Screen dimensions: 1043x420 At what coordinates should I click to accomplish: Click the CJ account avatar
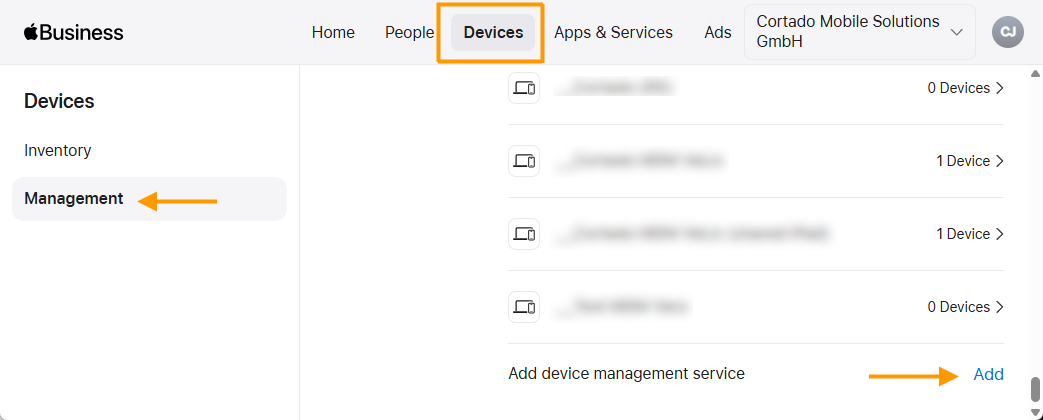(1008, 32)
